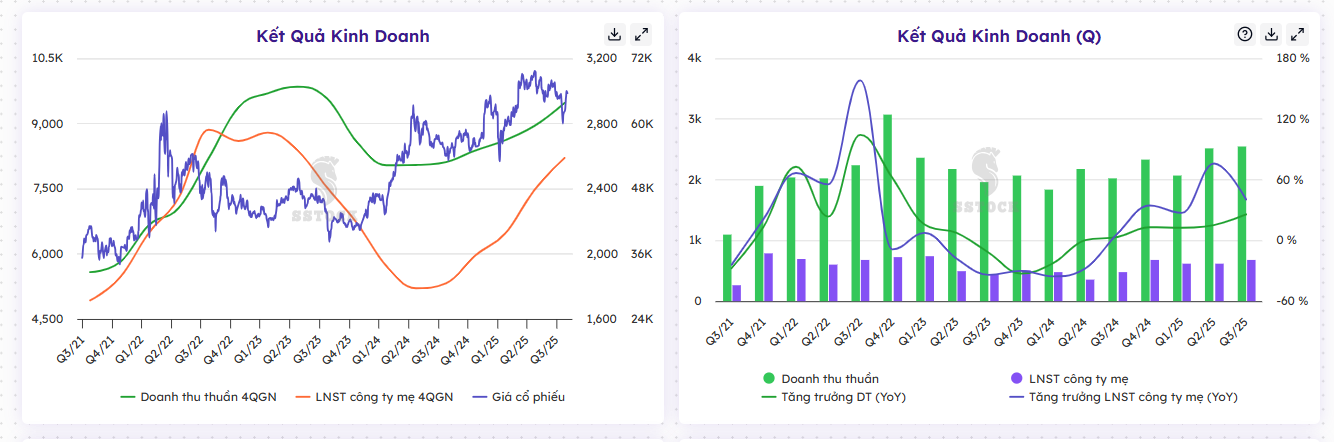The image size is (1334, 442).
Task: Toggle Tăng trưởng LNST công ty mẹ (YoY) line
Action: click(1123, 397)
